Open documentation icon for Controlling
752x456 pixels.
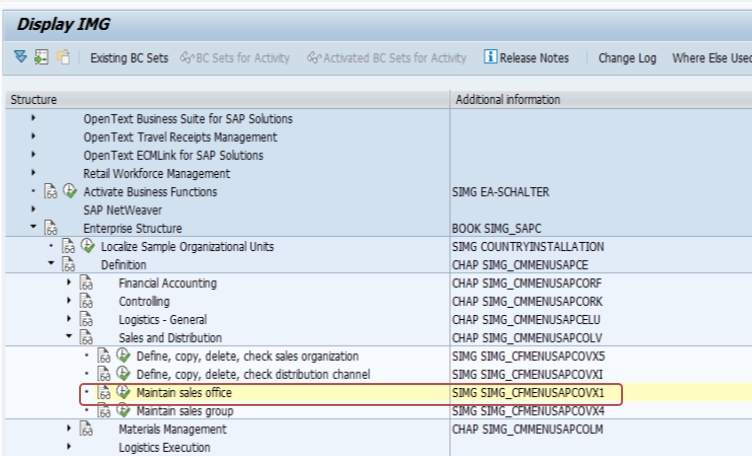tap(86, 301)
